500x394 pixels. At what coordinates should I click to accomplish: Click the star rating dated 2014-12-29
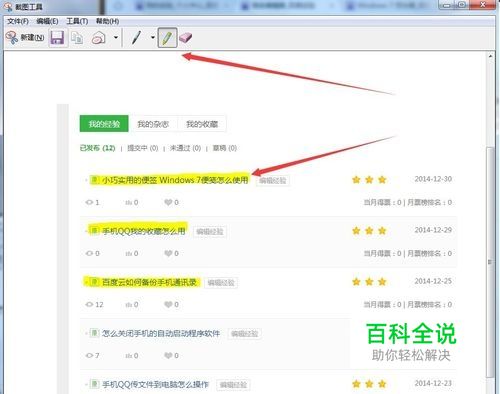(369, 231)
